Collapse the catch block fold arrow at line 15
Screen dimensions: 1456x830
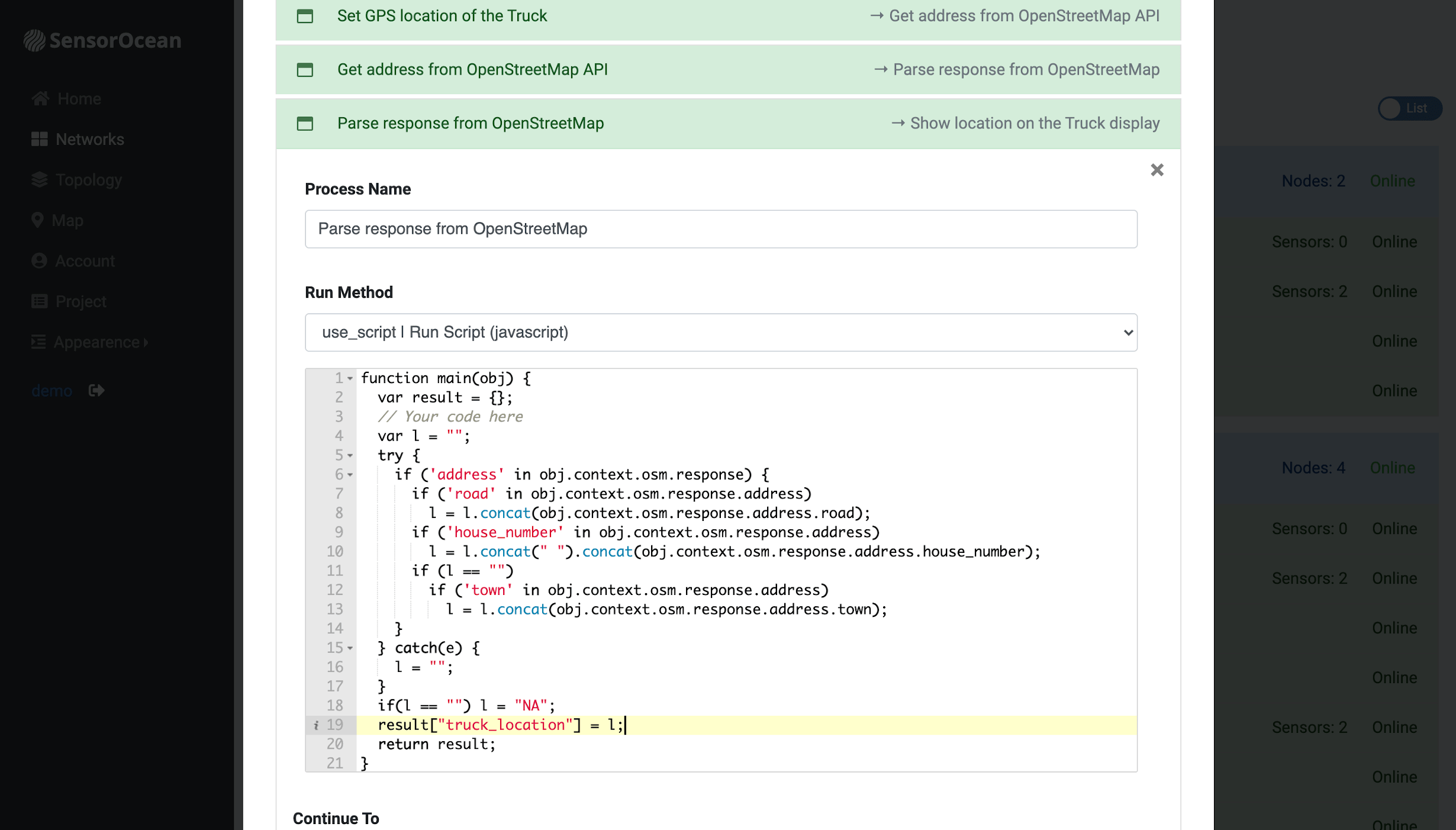point(350,648)
